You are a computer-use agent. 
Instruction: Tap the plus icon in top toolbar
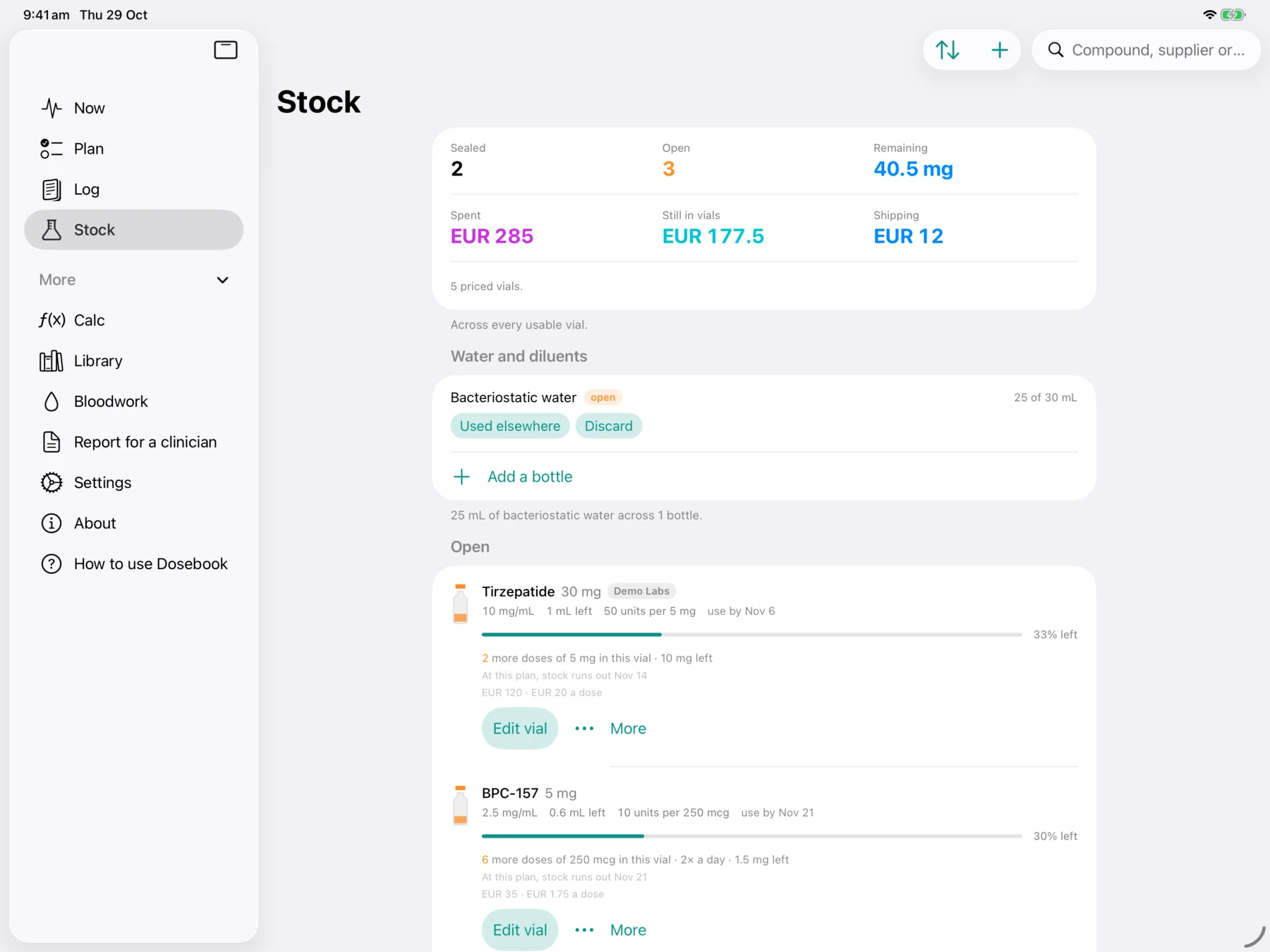coord(999,50)
